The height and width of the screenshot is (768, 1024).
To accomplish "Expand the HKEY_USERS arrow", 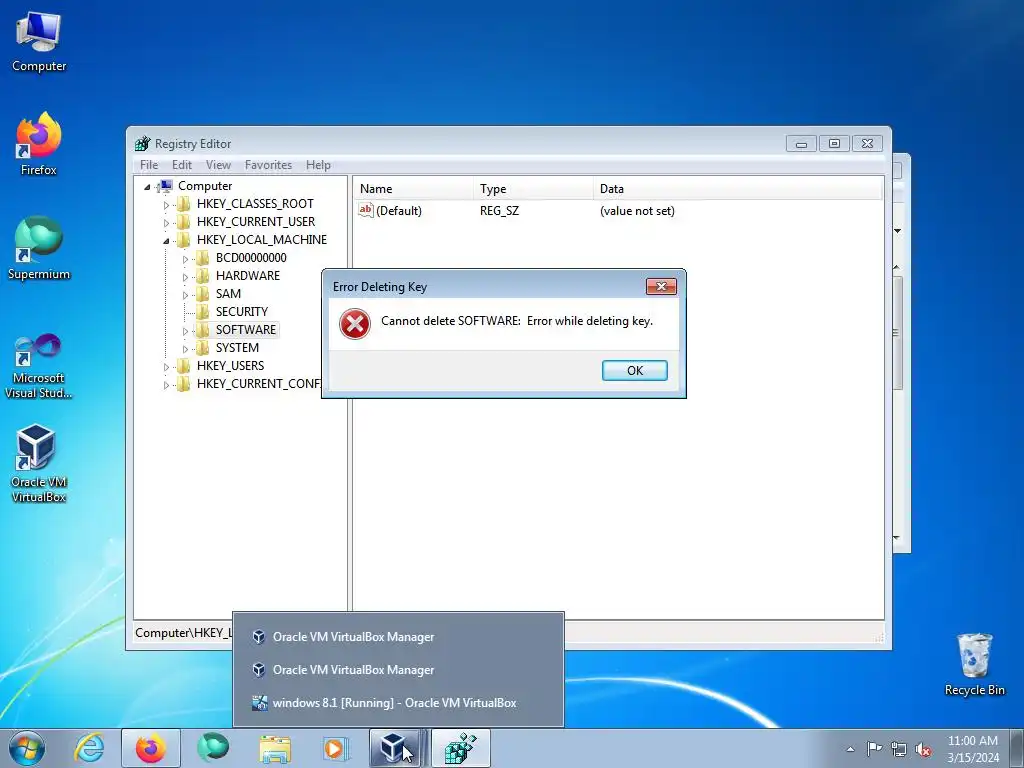I will (167, 366).
